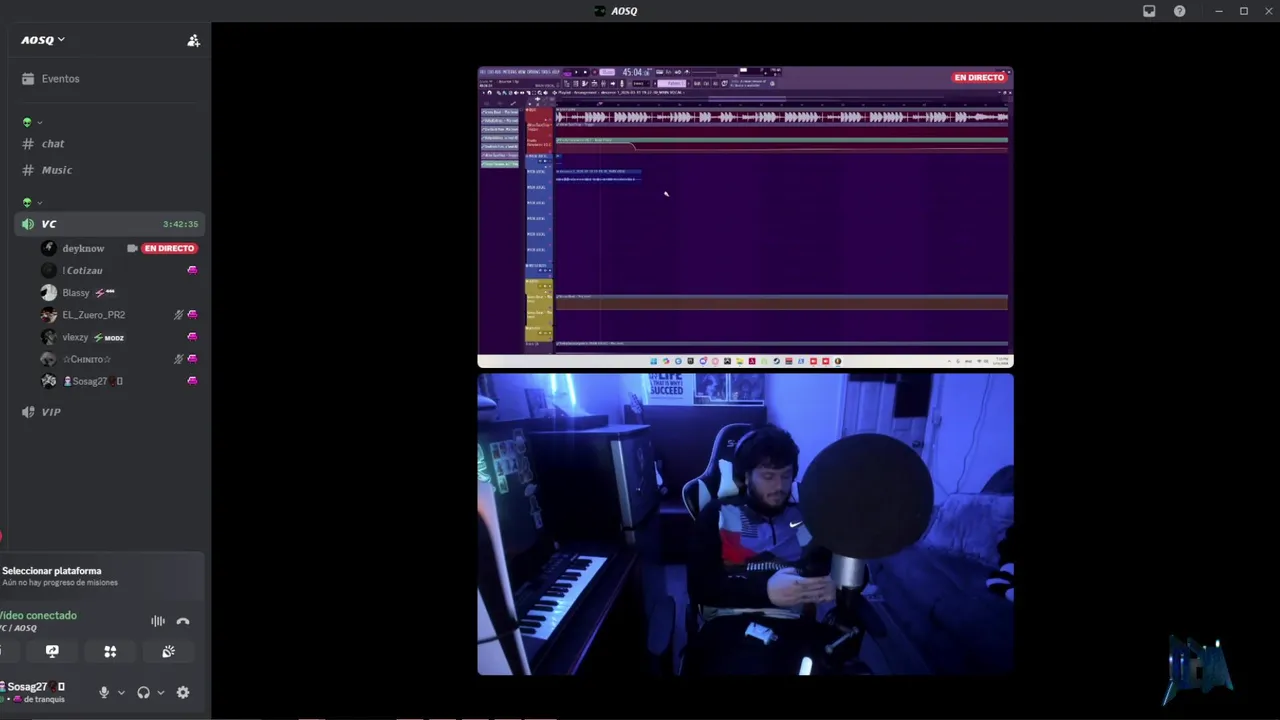Open the invite people icon beside AOSQ

193,40
